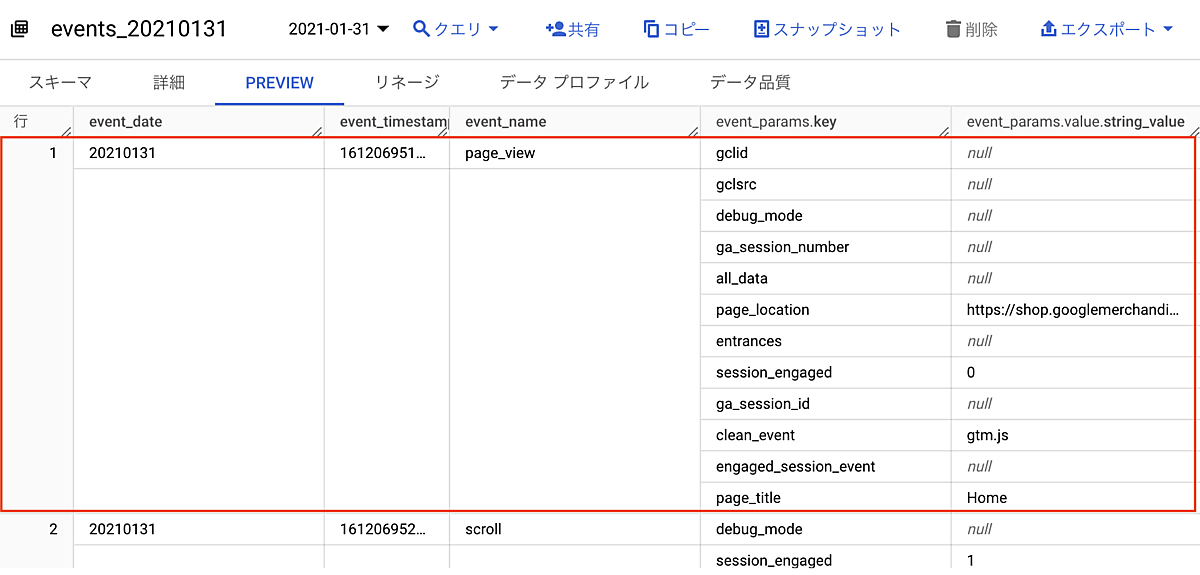Switch to the スキーマ tab
This screenshot has width=1200, height=575.
tap(60, 82)
